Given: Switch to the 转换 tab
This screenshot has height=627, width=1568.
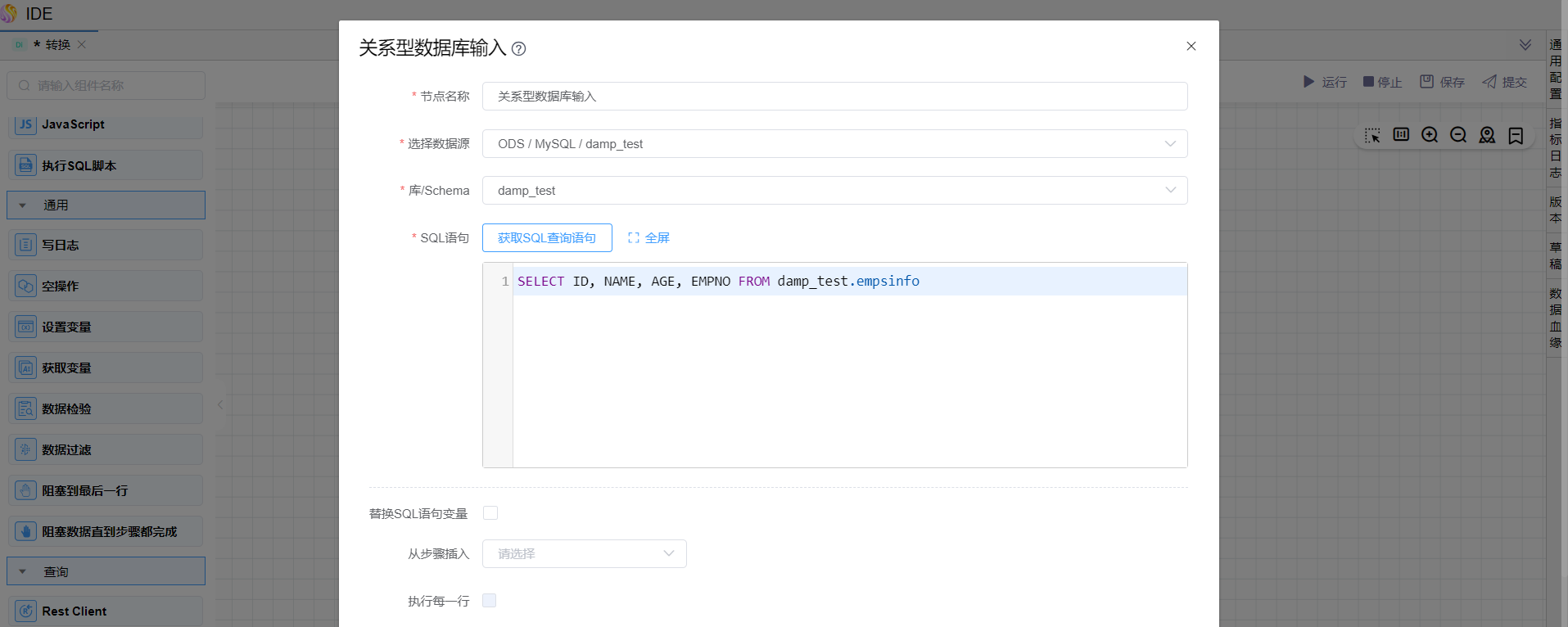Looking at the screenshot, I should [57, 45].
